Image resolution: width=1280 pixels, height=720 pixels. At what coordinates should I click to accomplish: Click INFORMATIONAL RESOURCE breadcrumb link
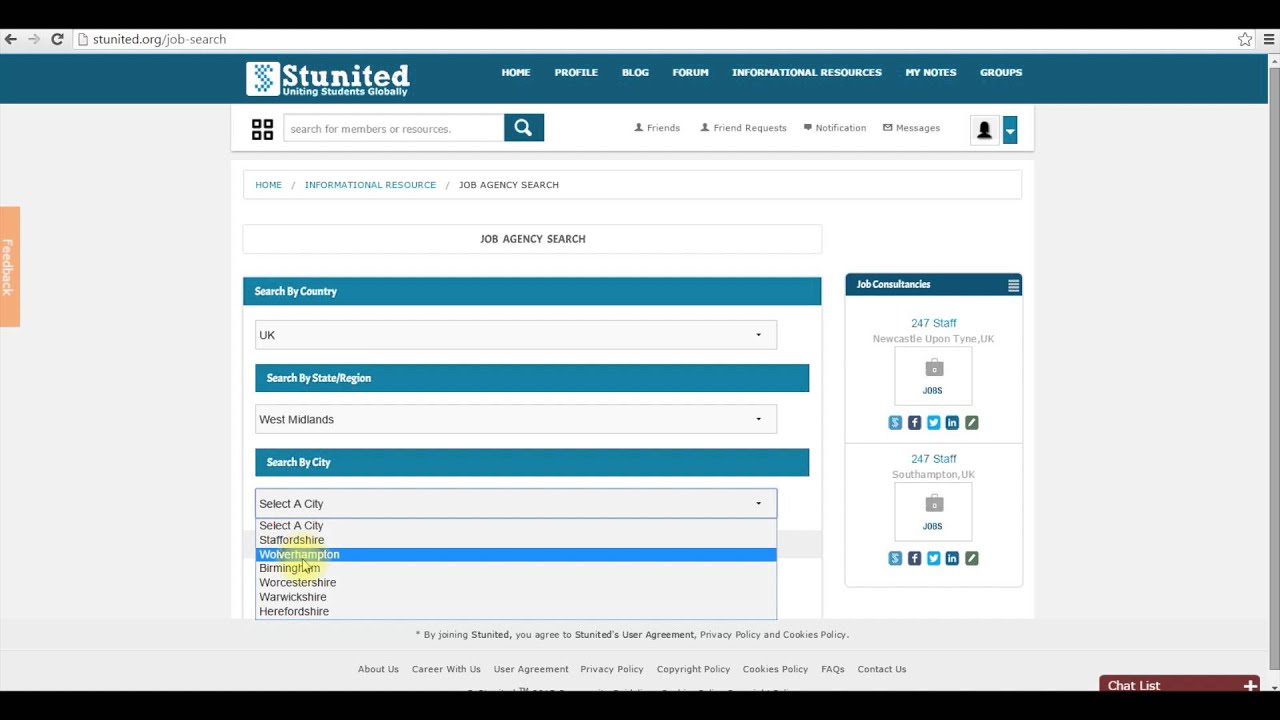370,185
